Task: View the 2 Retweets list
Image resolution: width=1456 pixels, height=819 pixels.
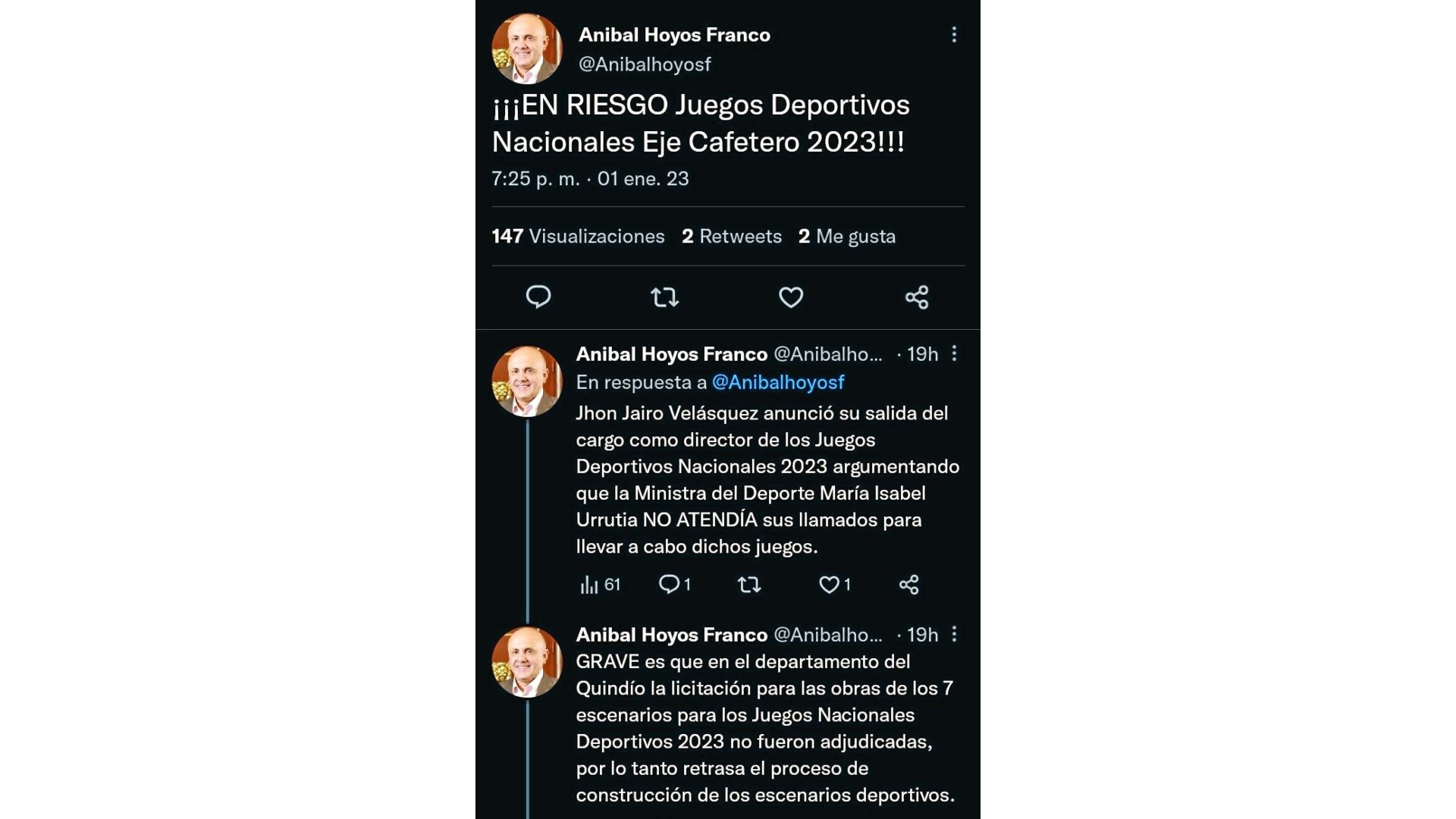Action: [x=731, y=237]
